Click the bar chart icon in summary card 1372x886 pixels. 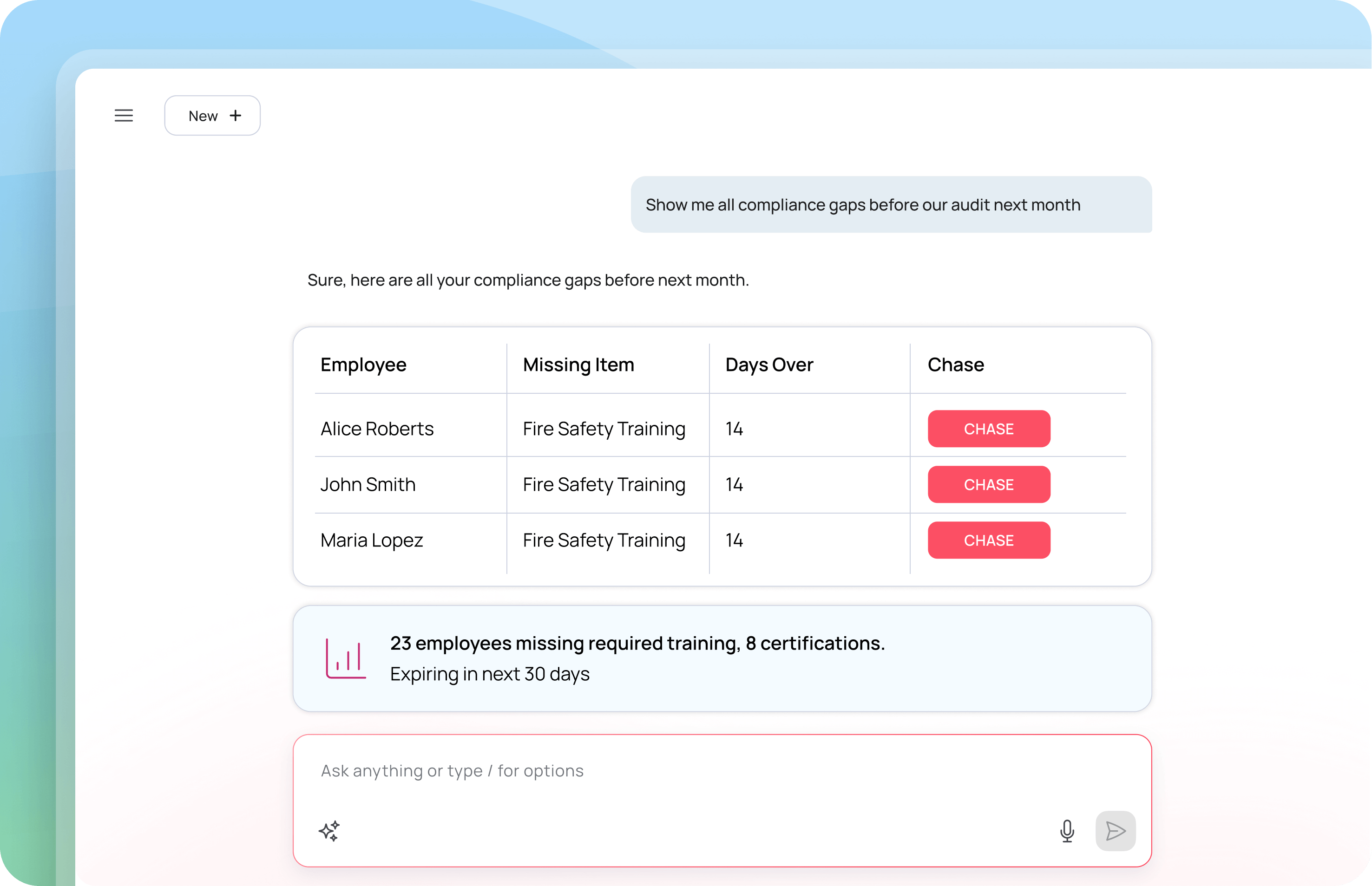click(x=345, y=658)
